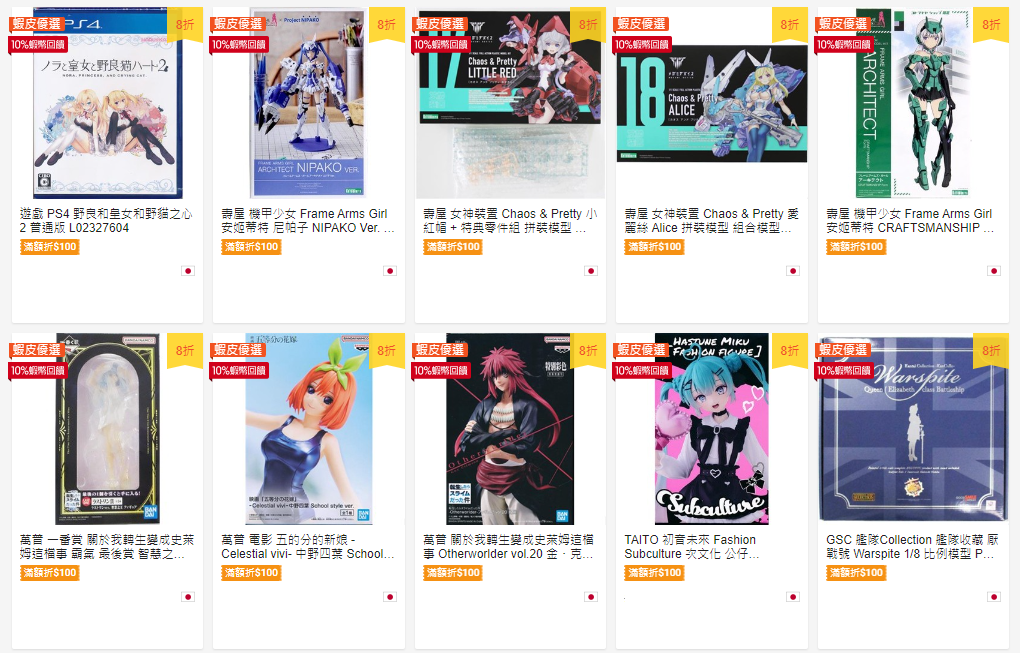
Task: Click 蝦皮優選 badge on PS4 game card
Action: [36, 24]
